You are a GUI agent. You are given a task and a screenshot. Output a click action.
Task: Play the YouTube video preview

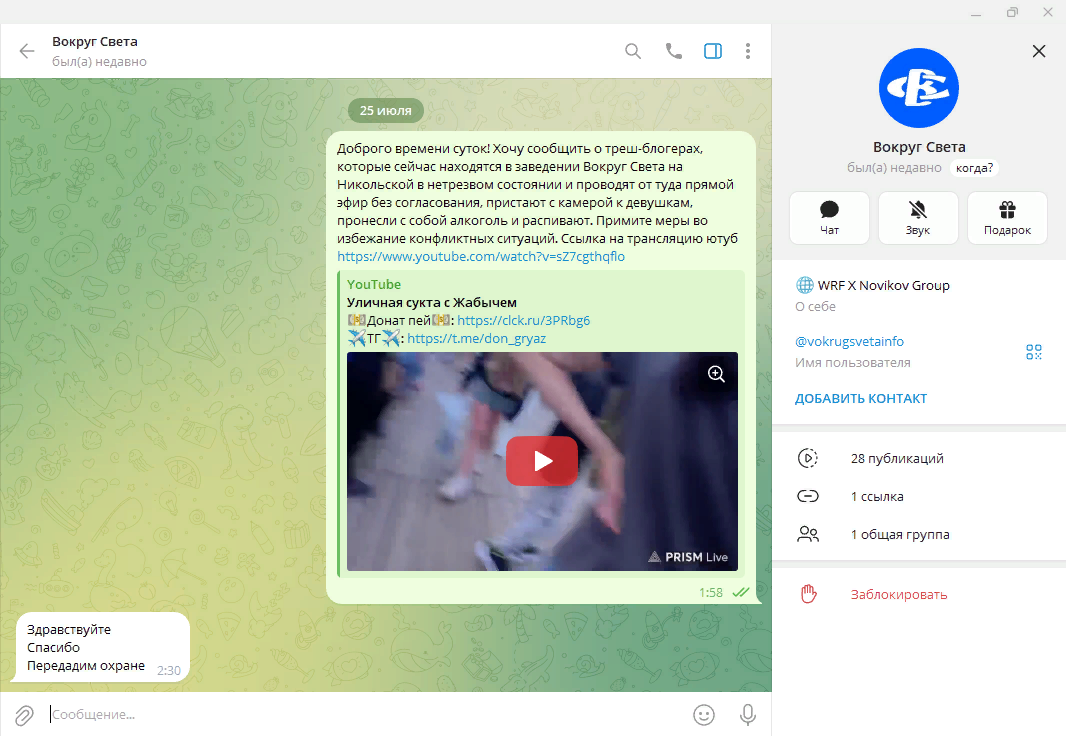click(542, 461)
